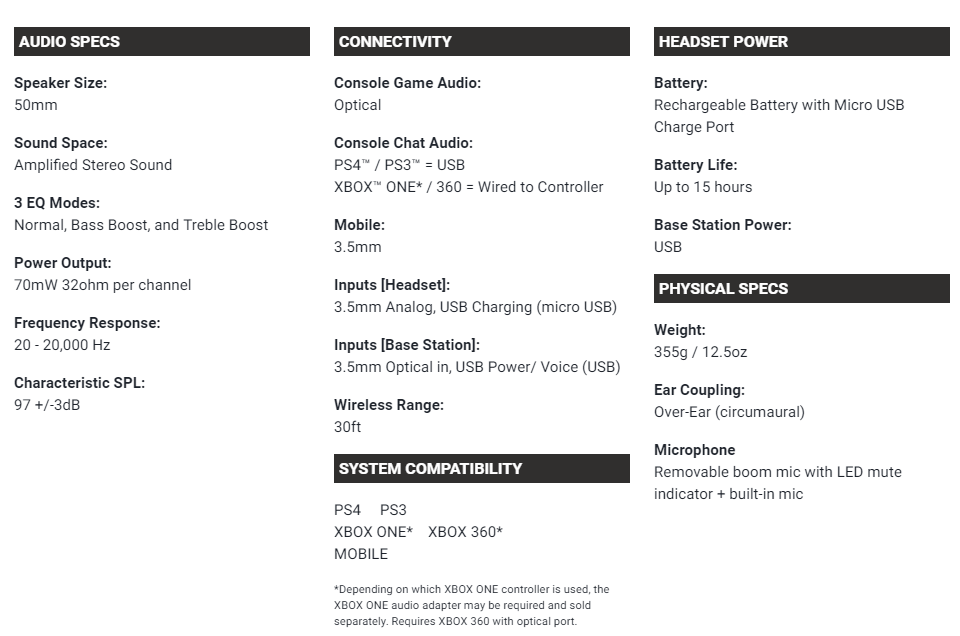Click the 70mW 32ohm per channel value
960x636 pixels.
(102, 285)
